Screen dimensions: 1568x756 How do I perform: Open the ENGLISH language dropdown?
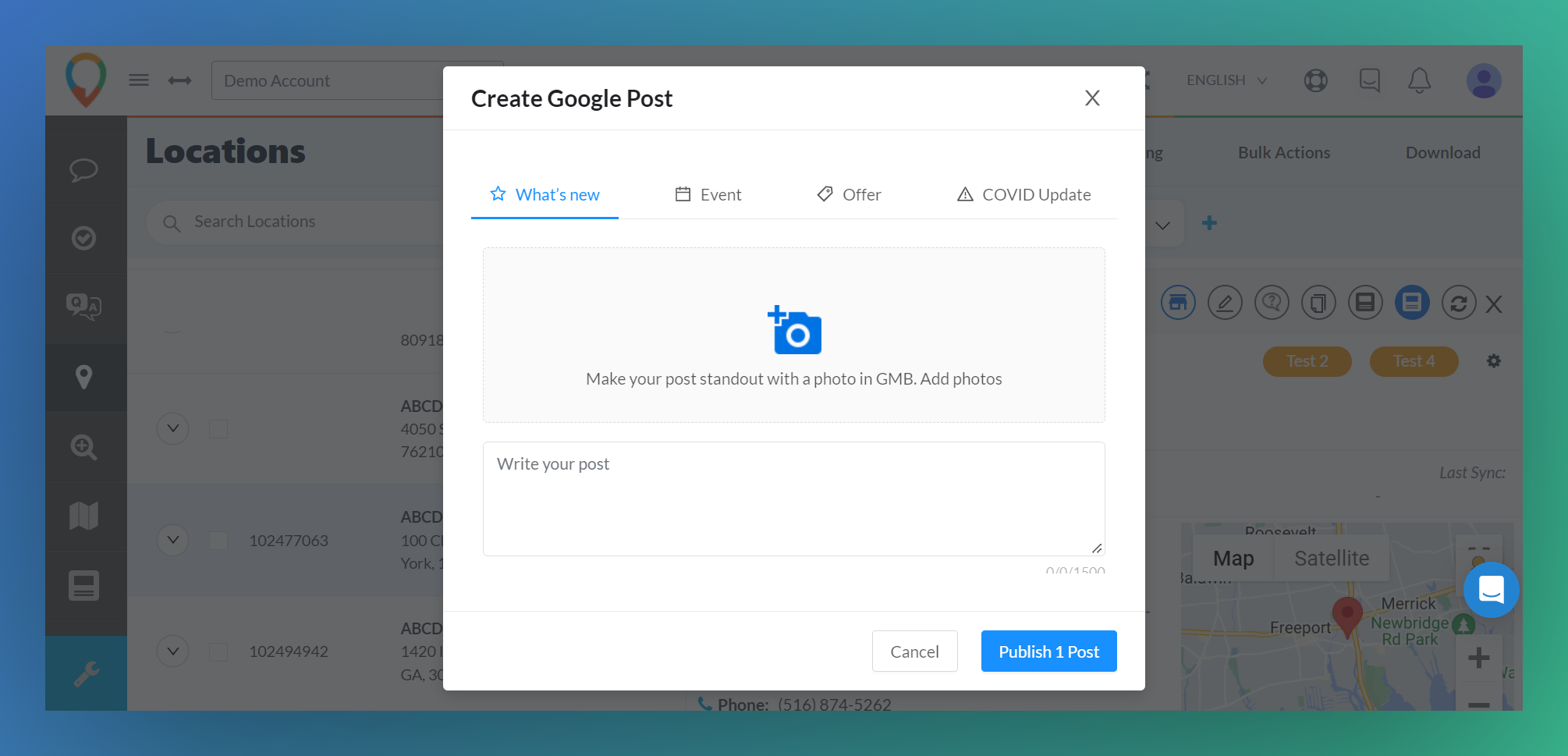(1226, 80)
